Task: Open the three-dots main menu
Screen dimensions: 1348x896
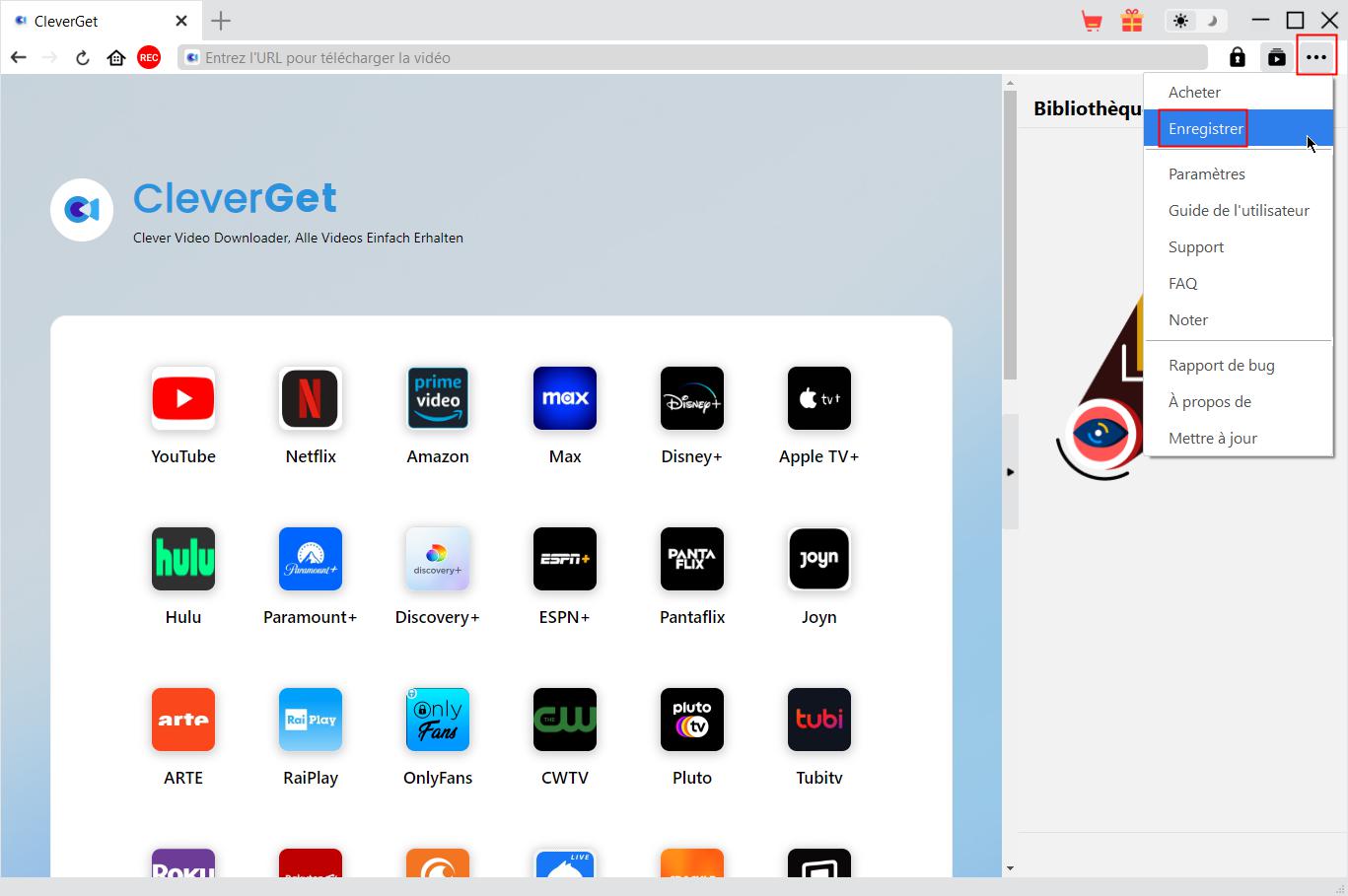Action: [1316, 58]
